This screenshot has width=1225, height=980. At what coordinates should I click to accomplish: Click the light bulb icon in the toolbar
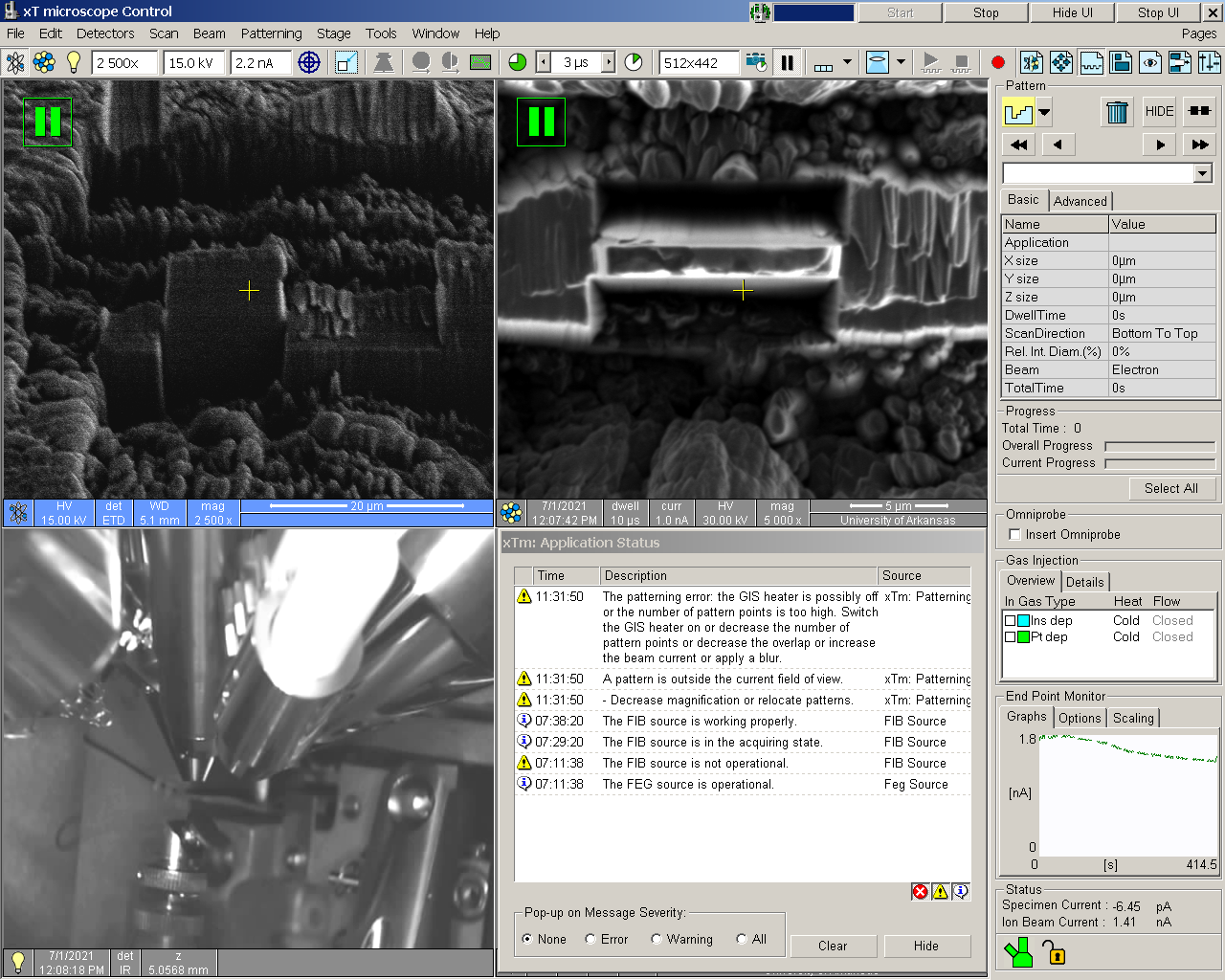[74, 63]
